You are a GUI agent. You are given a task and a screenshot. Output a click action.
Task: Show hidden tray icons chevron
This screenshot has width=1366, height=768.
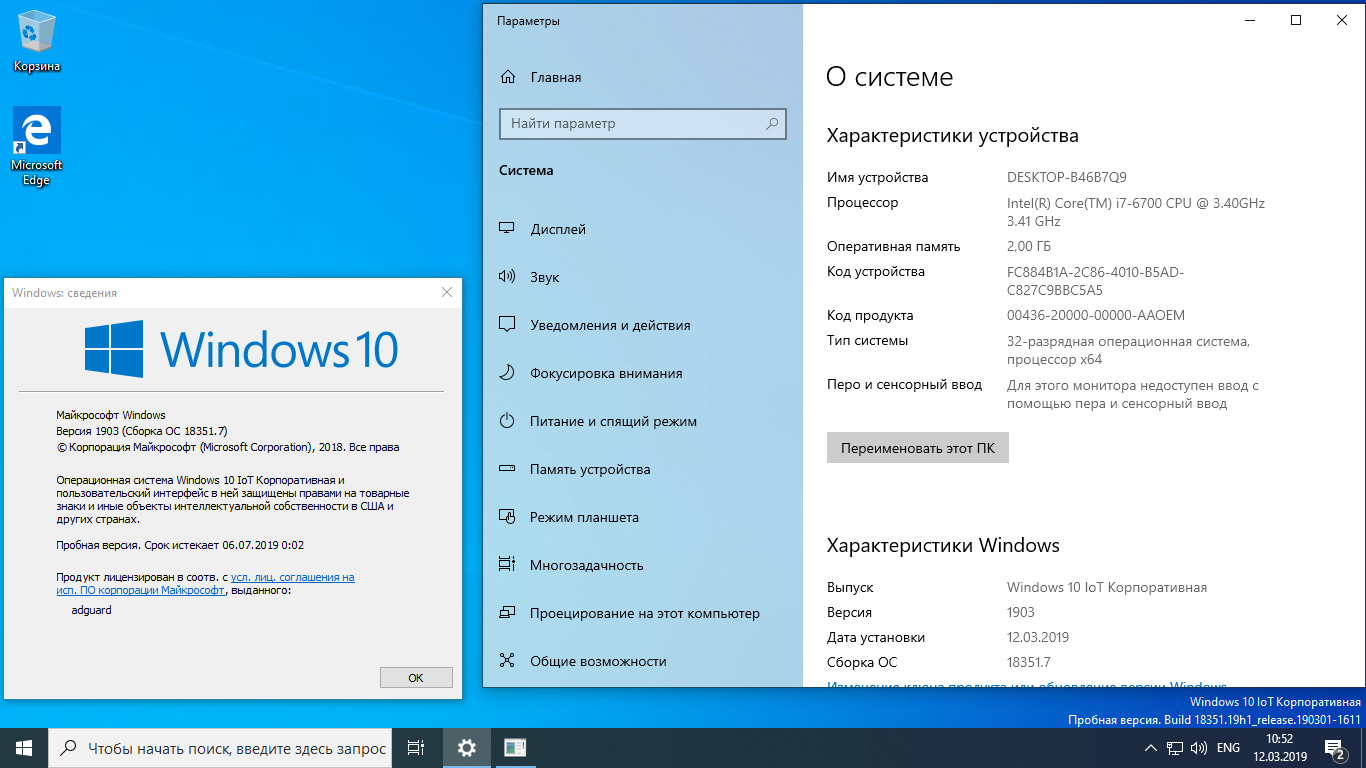1150,748
